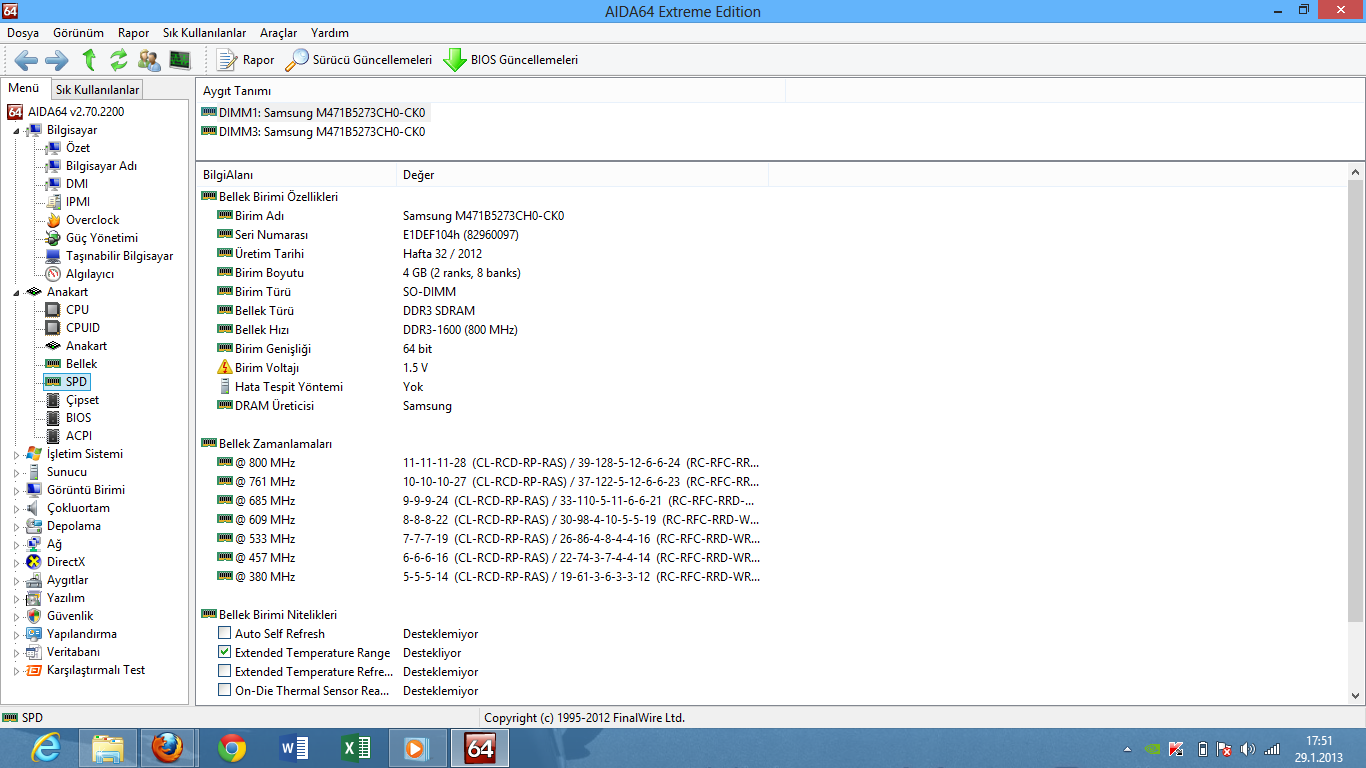Switch to the Menü tab

[x=24, y=88]
